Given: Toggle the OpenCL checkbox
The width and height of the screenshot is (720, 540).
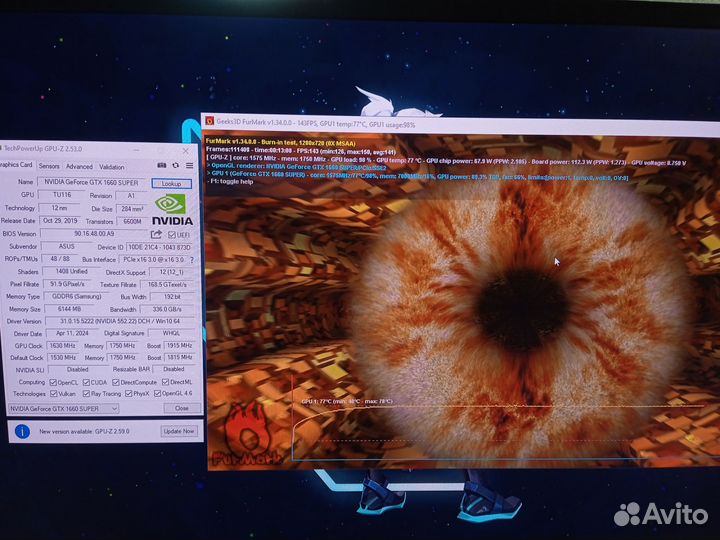Looking at the screenshot, I should click(x=53, y=382).
